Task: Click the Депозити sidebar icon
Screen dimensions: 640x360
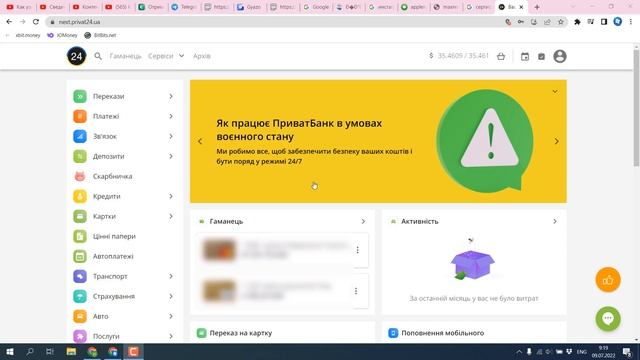Action: 80,156
